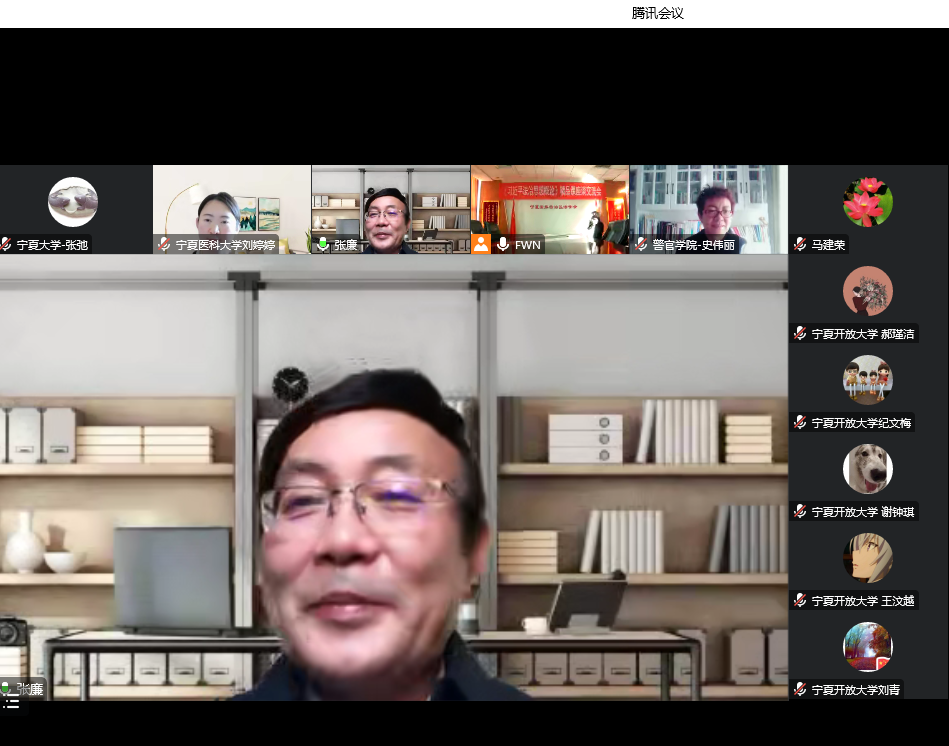Click 宁夏开放大学刘青 name label
949x746 pixels.
click(855, 689)
